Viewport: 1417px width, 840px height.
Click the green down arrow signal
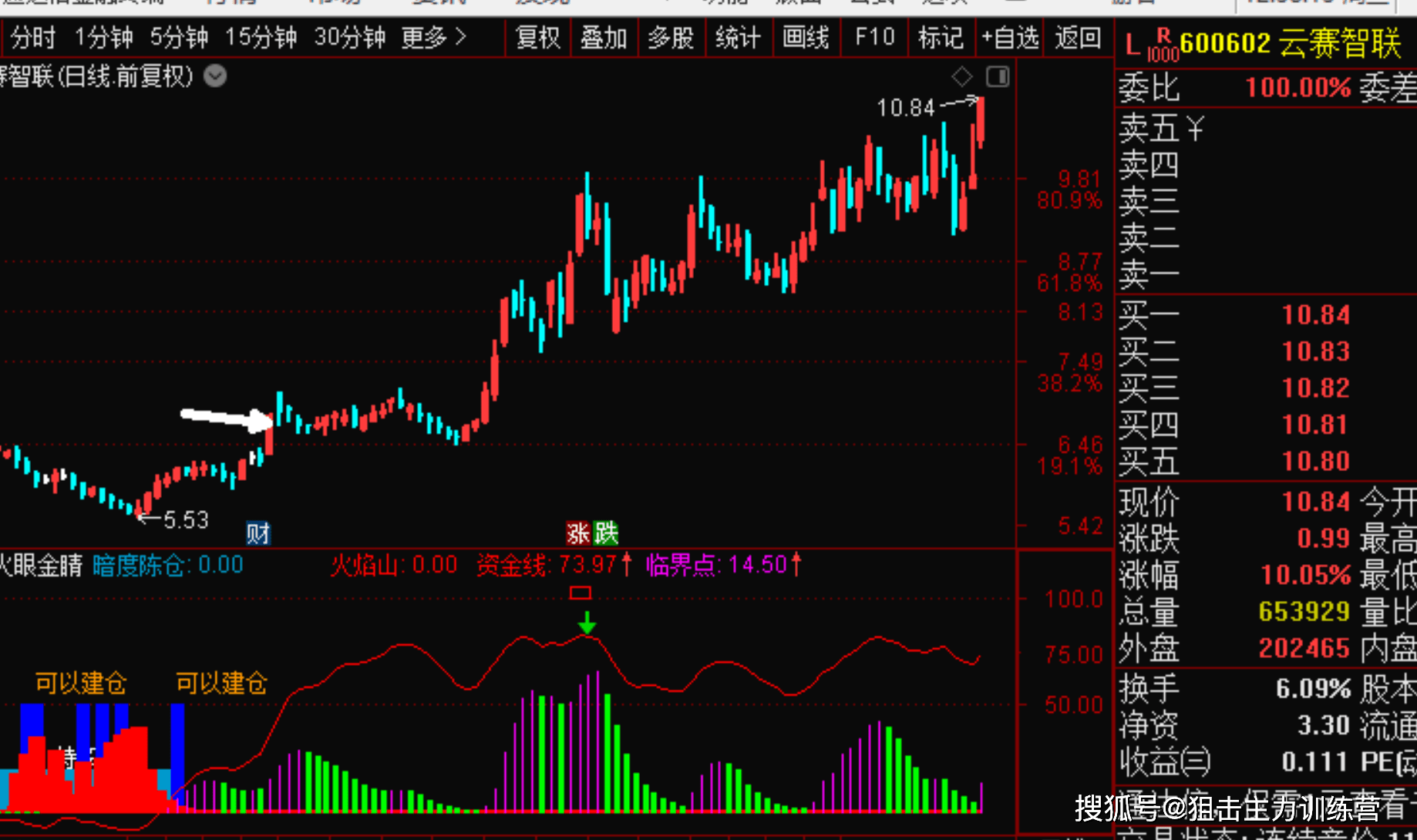coord(587,622)
